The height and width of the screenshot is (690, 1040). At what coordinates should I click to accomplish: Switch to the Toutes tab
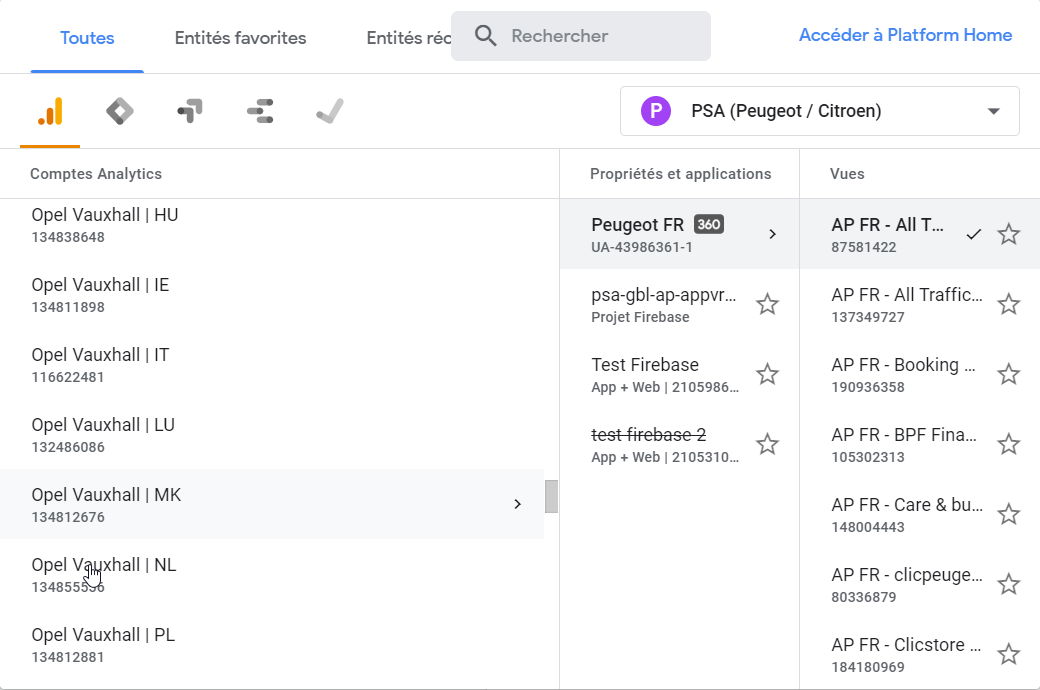[87, 38]
